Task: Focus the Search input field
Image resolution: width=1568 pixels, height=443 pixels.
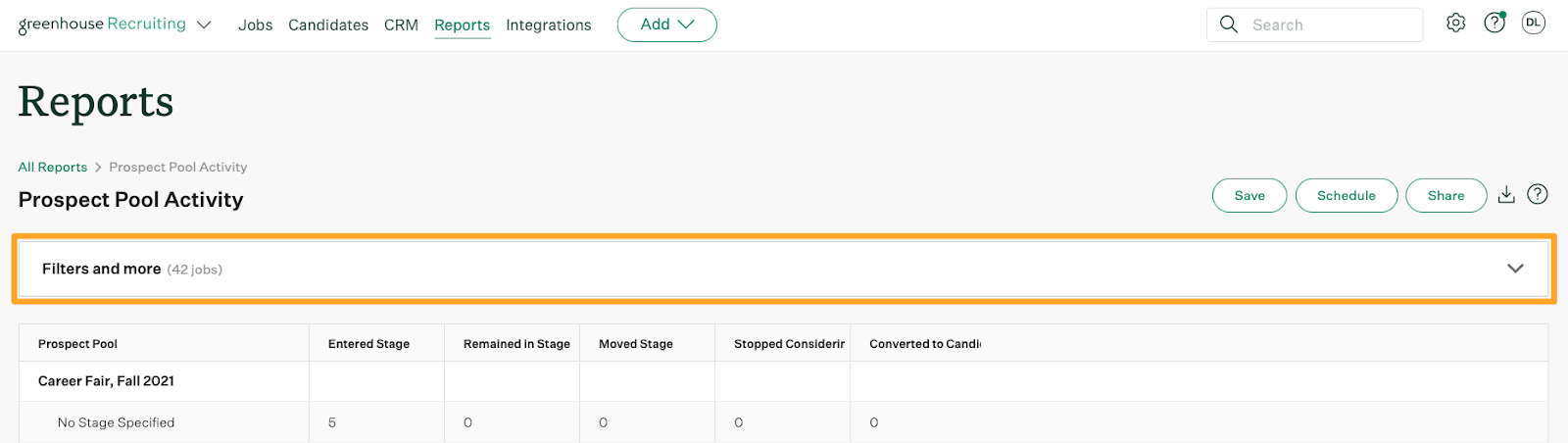Action: [1314, 25]
